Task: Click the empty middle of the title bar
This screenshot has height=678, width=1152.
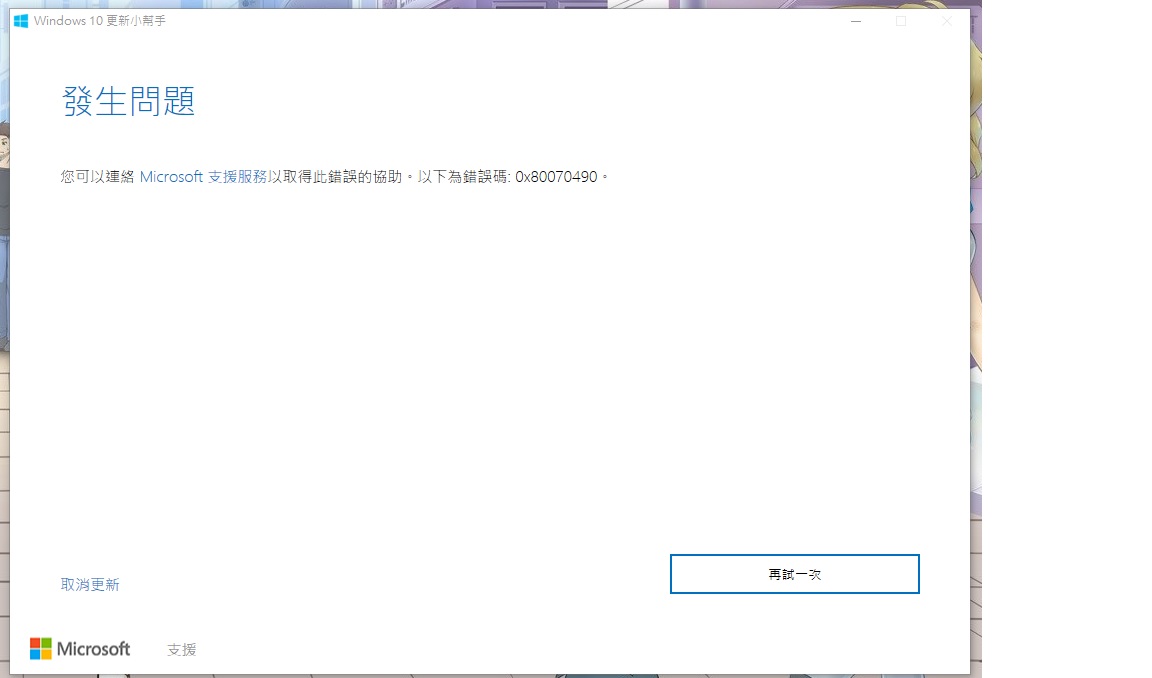Action: [x=500, y=21]
